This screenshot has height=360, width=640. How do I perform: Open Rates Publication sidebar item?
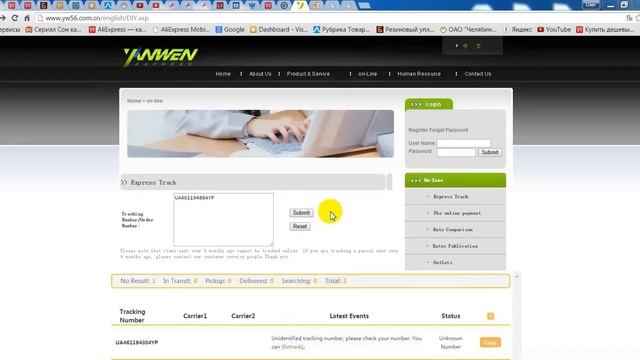tap(455, 246)
